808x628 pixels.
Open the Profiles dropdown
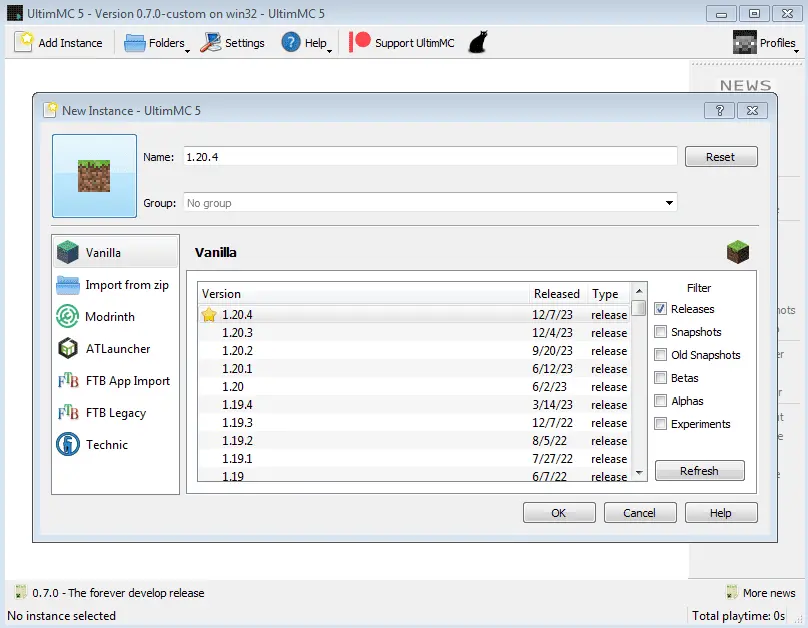(x=766, y=43)
